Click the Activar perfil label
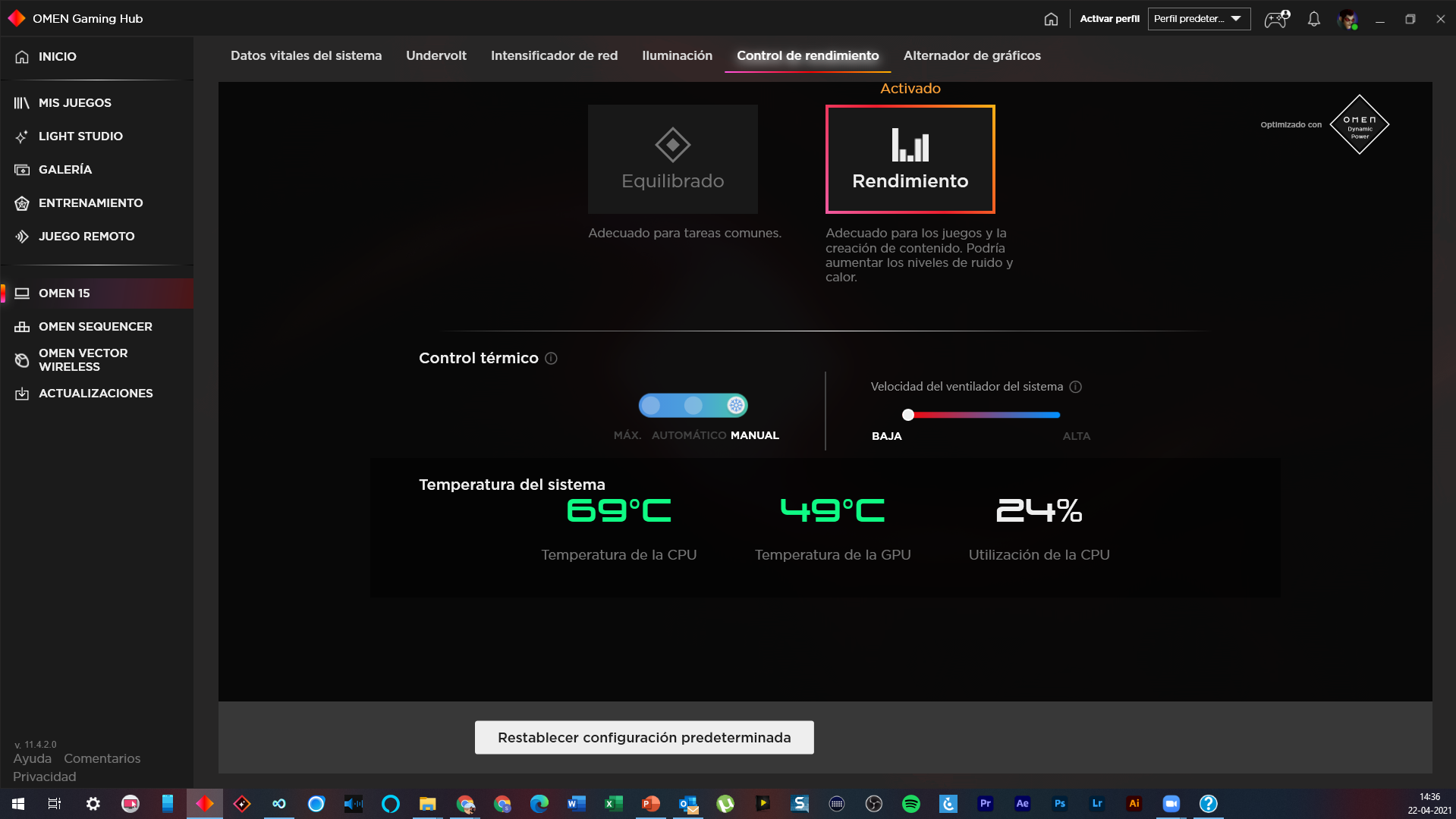1456x819 pixels. coord(1109,19)
